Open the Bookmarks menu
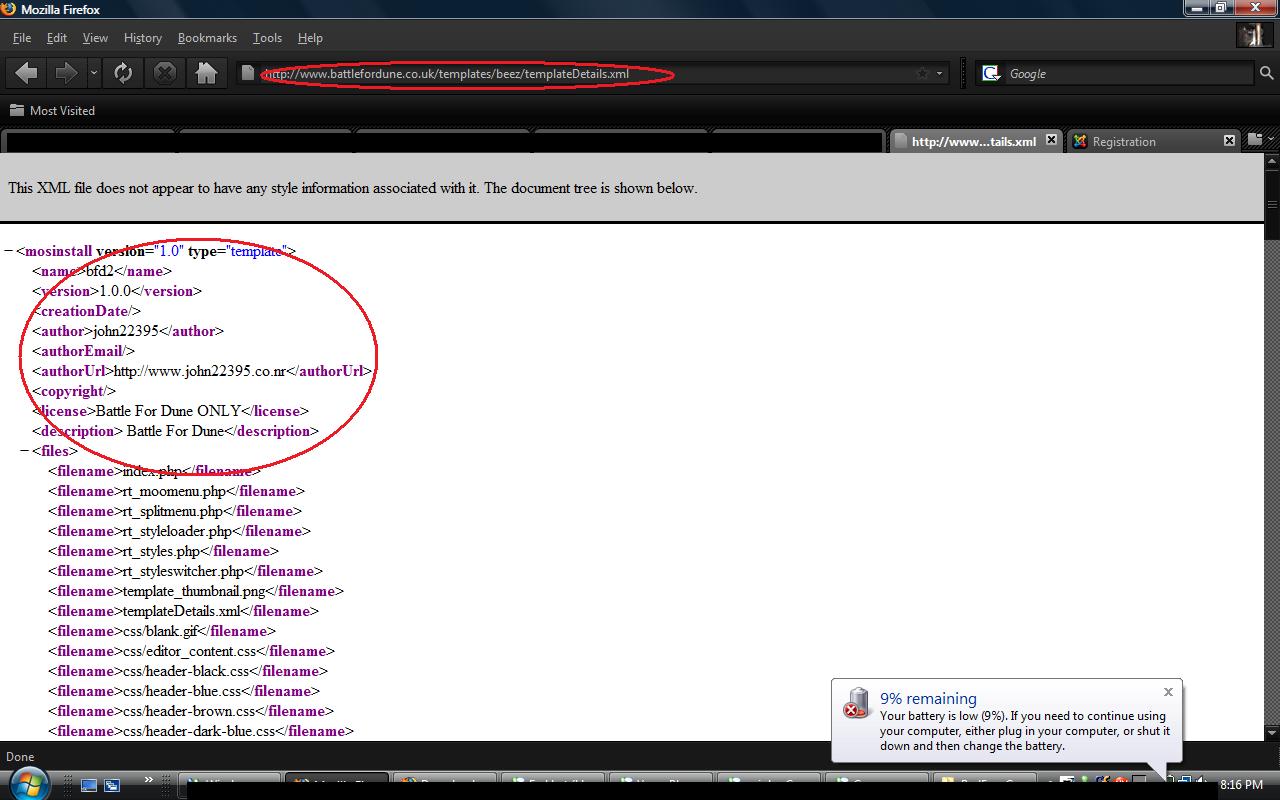This screenshot has height=800, width=1280. [x=207, y=38]
